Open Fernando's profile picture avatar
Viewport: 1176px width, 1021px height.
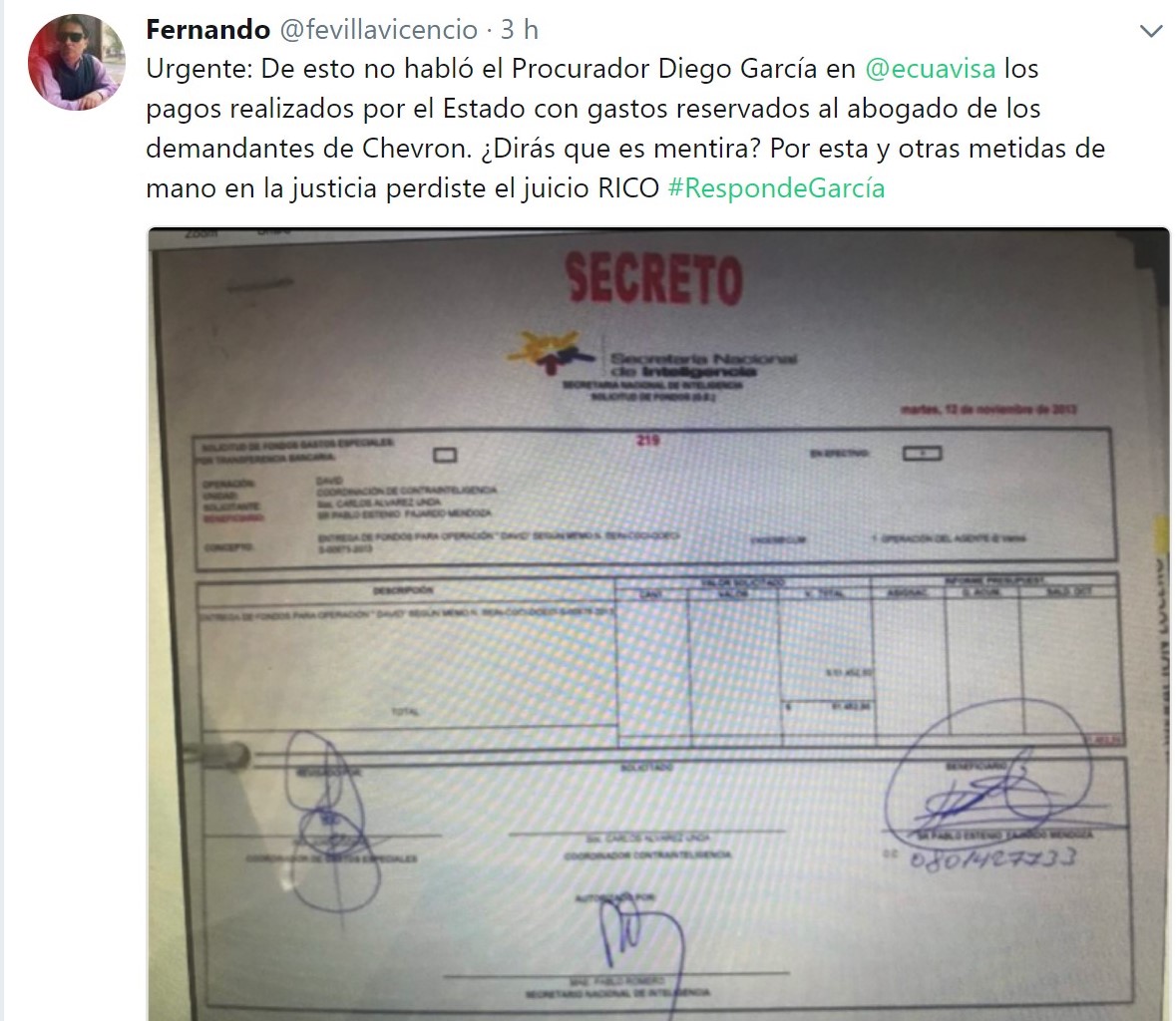[x=77, y=62]
